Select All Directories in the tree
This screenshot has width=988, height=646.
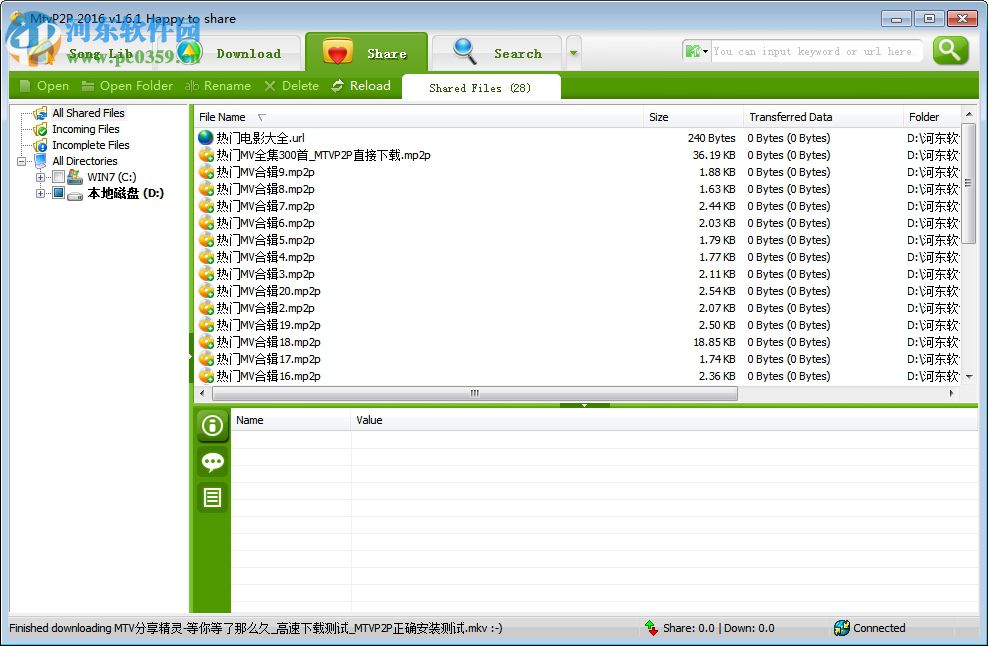(x=84, y=161)
